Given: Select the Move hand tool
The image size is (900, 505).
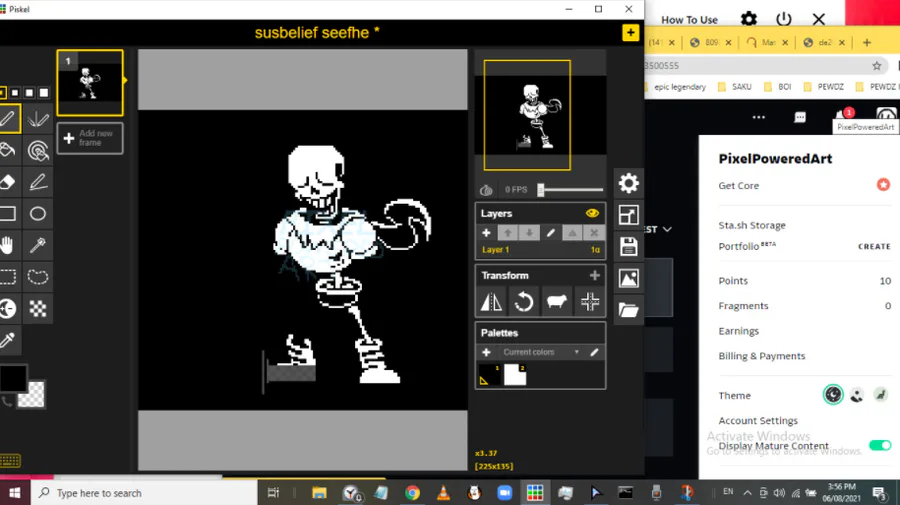Looking at the screenshot, I should click(x=8, y=245).
